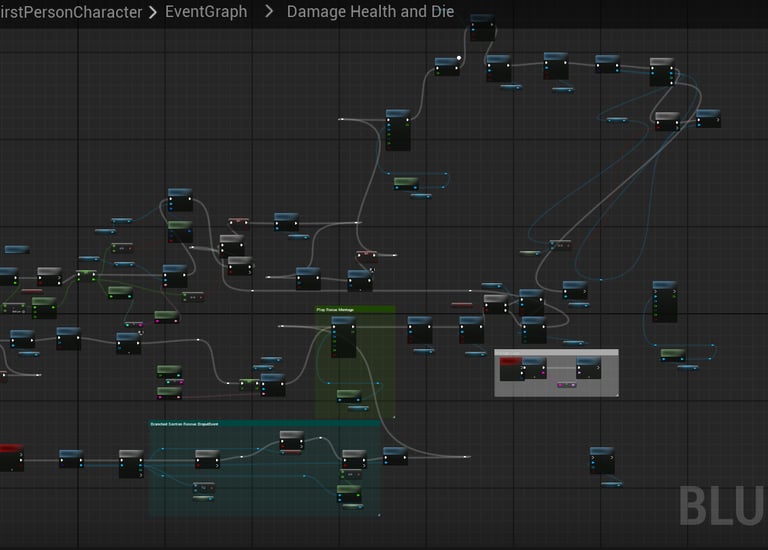Select the red event node at the left edge of the graph
This screenshot has height=550, width=768.
11,457
